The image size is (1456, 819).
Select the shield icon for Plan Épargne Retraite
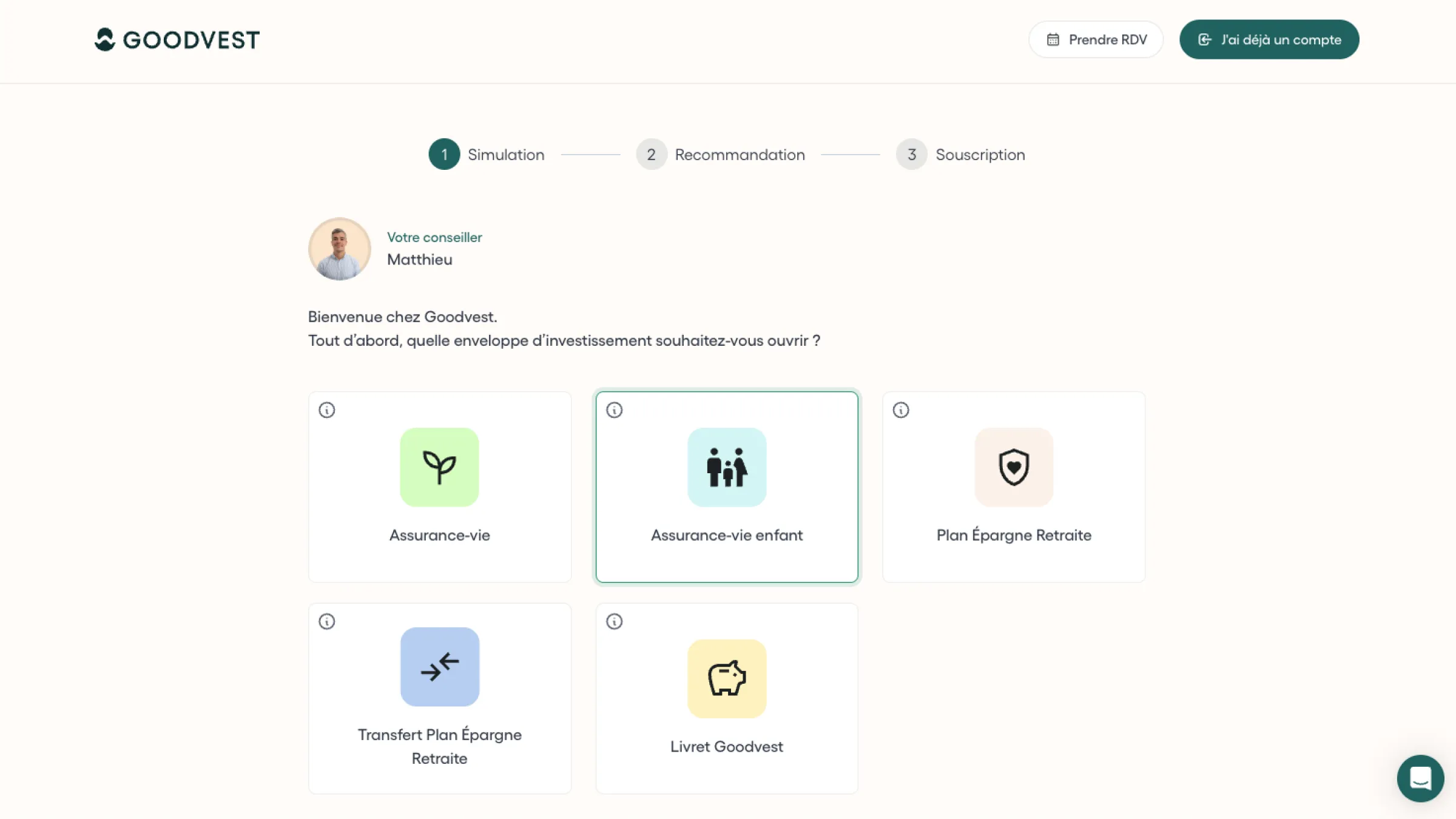[x=1013, y=467]
